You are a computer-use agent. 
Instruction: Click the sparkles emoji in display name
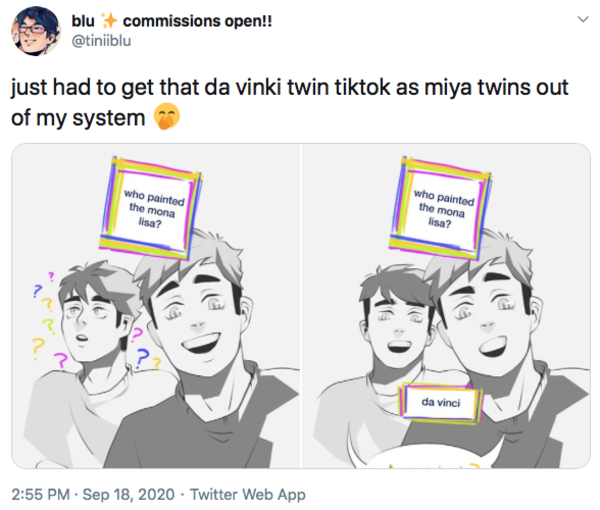tap(108, 21)
